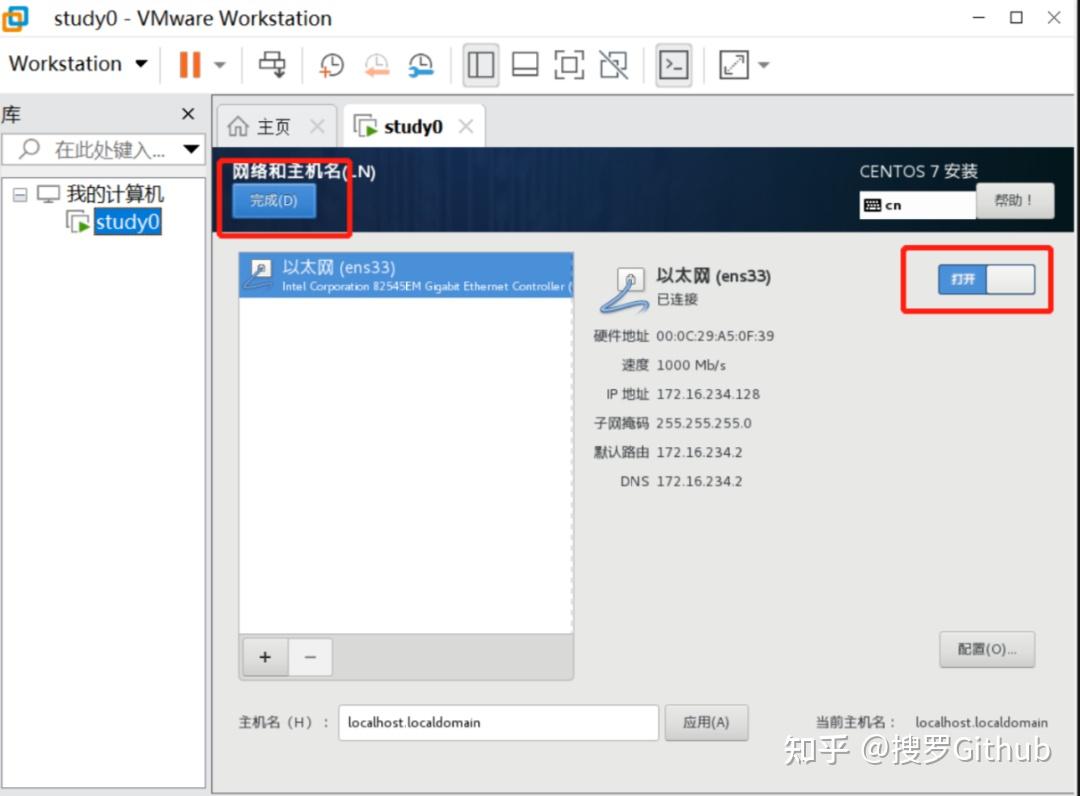The width and height of the screenshot is (1080, 796).
Task: Expand the stretch display dropdown arrow
Action: pos(763,65)
